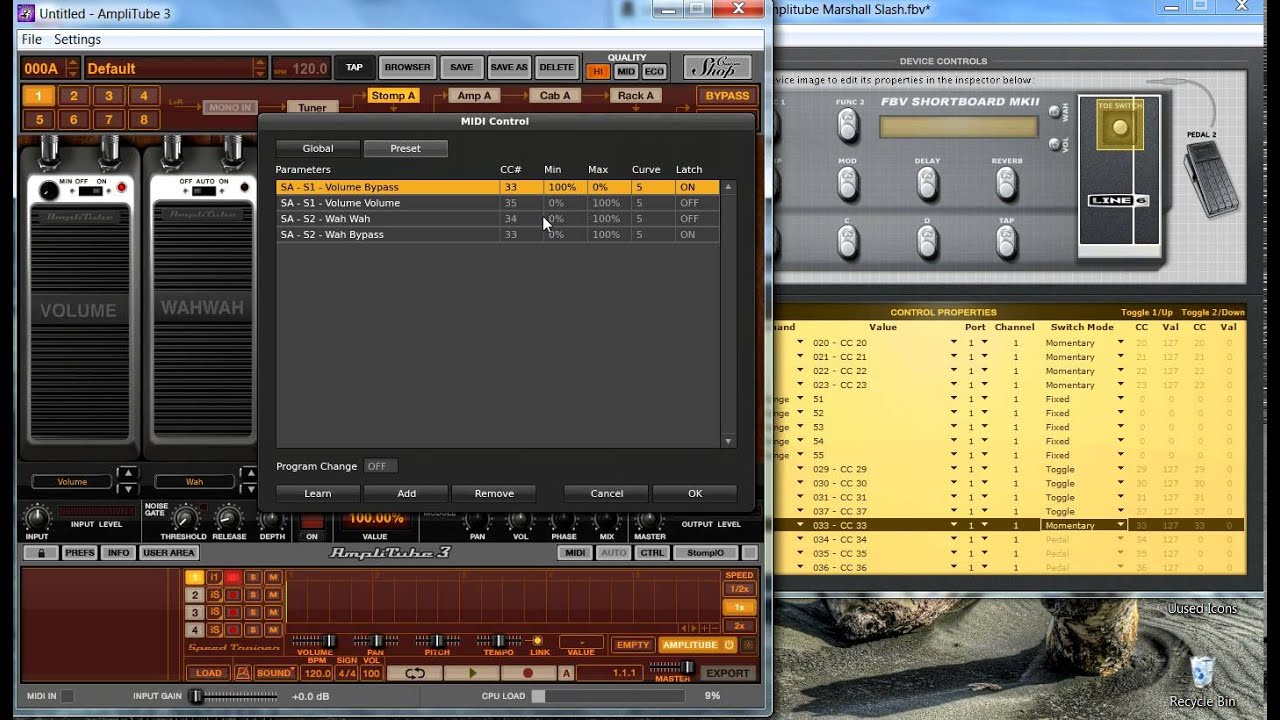
Task: Mute track 3 in the recorder
Action: (x=272, y=613)
